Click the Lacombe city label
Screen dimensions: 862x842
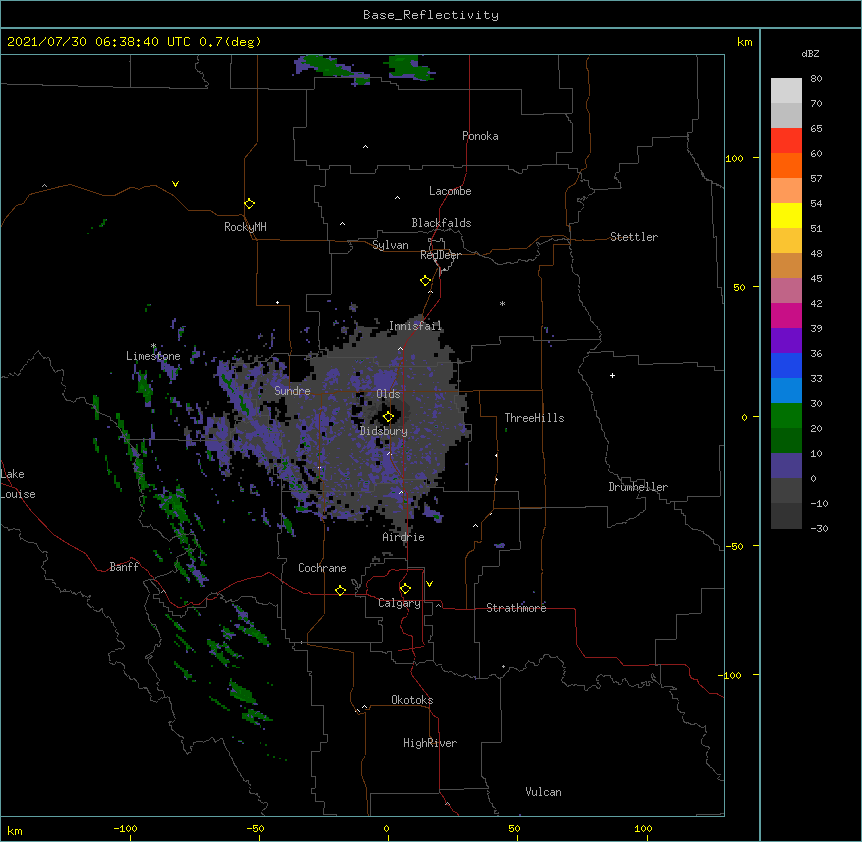tap(450, 191)
